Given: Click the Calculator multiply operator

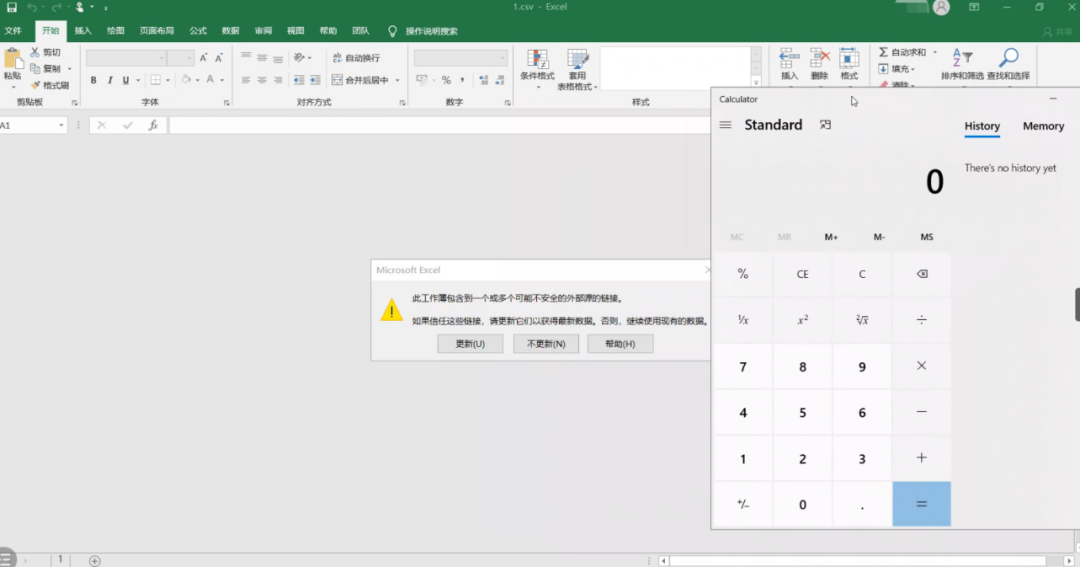Looking at the screenshot, I should click(922, 366).
